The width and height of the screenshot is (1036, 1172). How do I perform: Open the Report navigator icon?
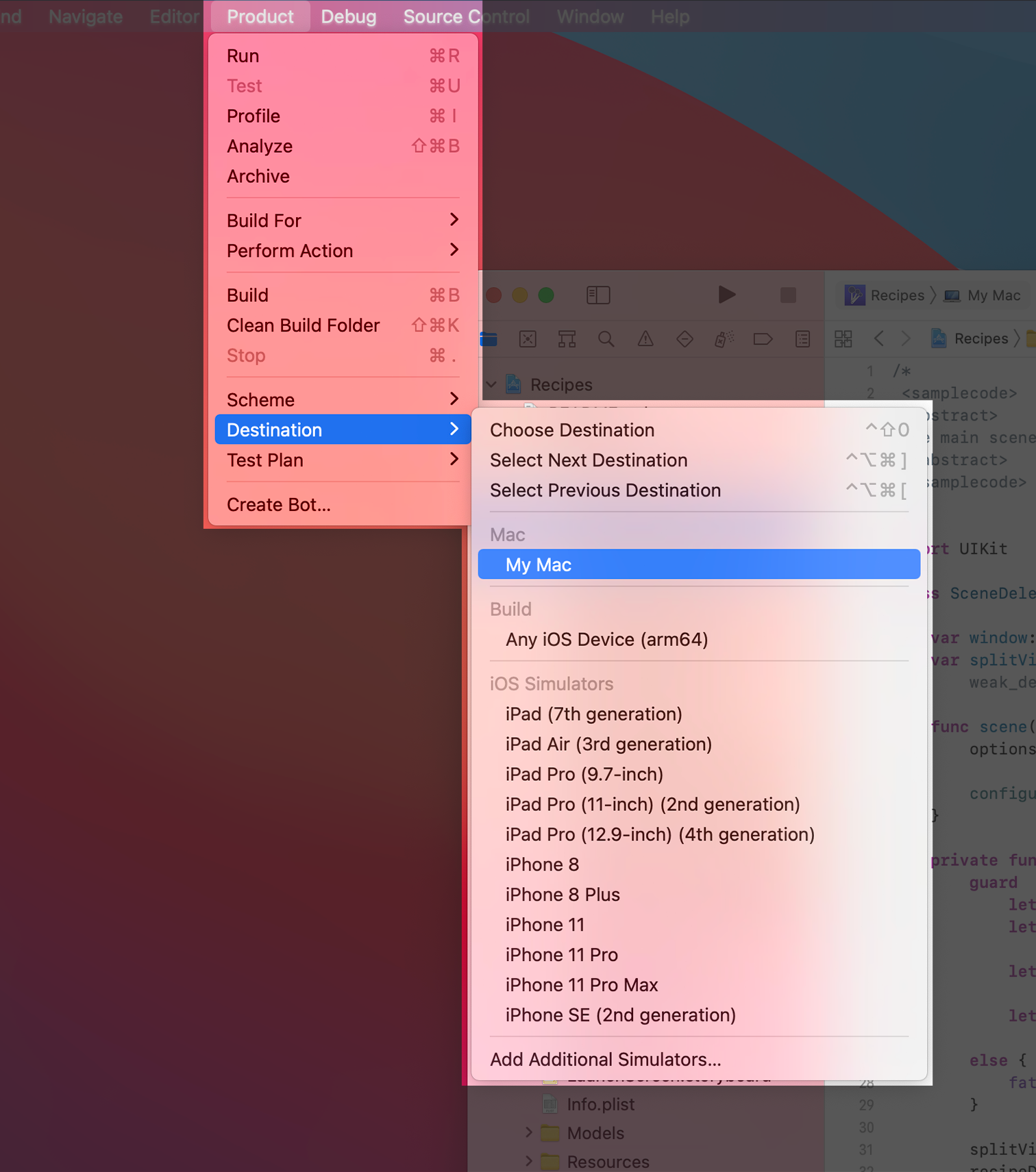tap(802, 339)
